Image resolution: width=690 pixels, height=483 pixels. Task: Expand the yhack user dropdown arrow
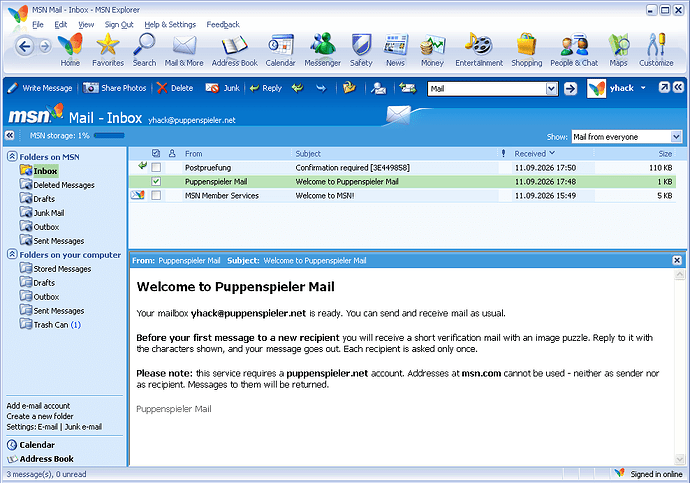643,88
